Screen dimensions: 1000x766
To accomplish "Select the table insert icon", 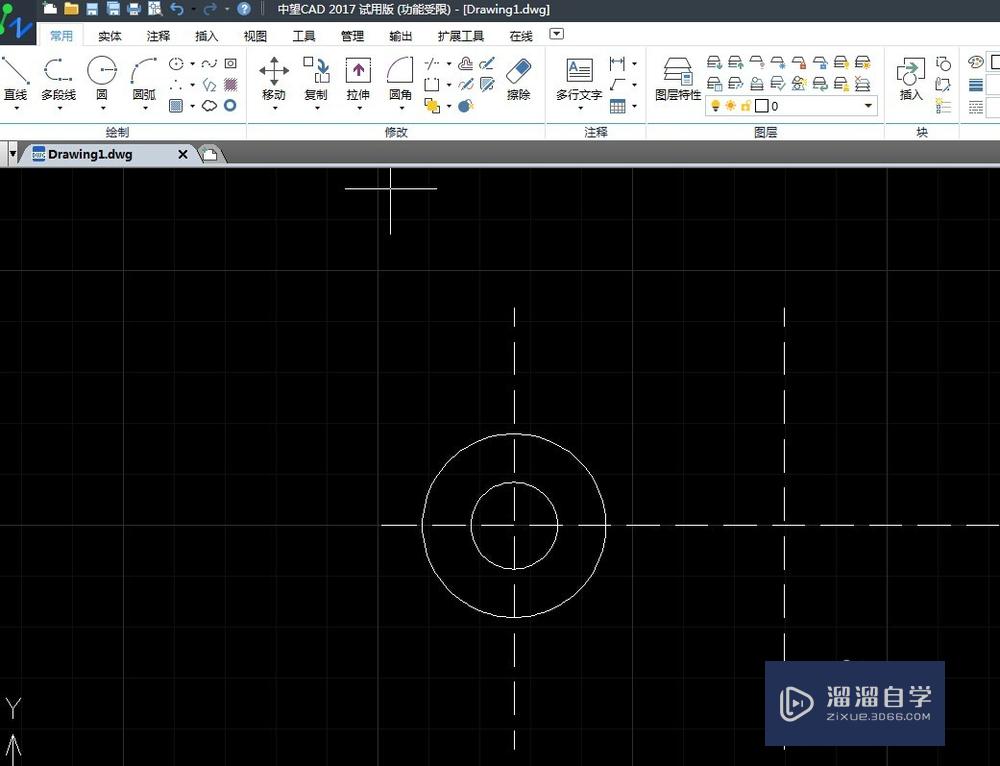I will pos(617,107).
